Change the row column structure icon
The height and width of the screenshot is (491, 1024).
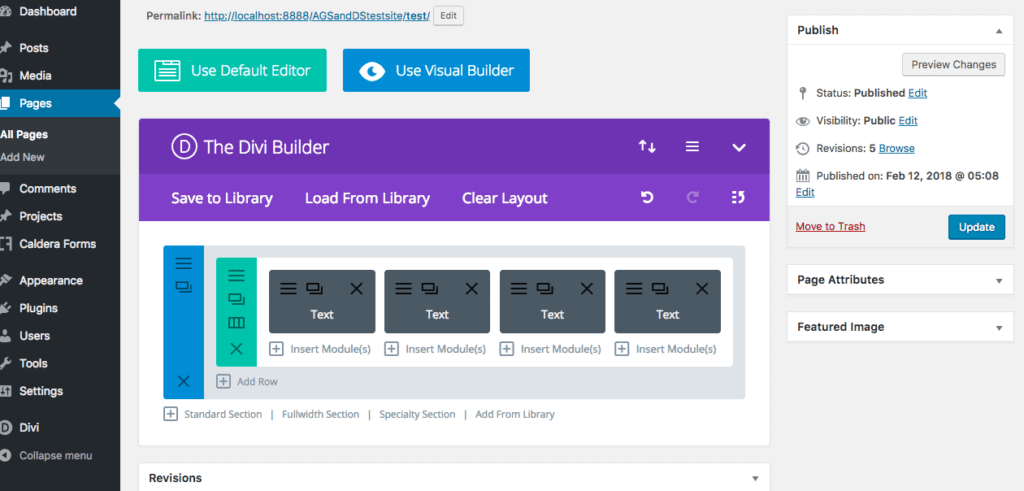[x=236, y=323]
